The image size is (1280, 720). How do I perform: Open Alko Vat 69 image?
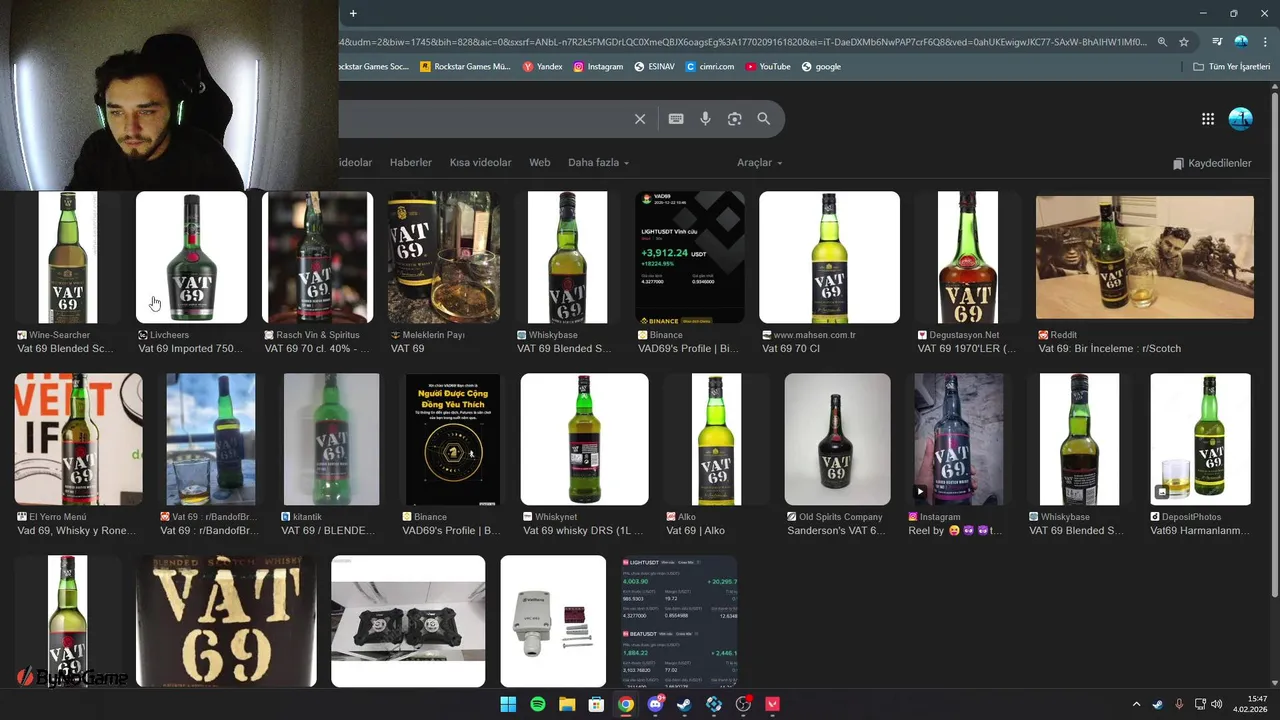click(x=716, y=439)
